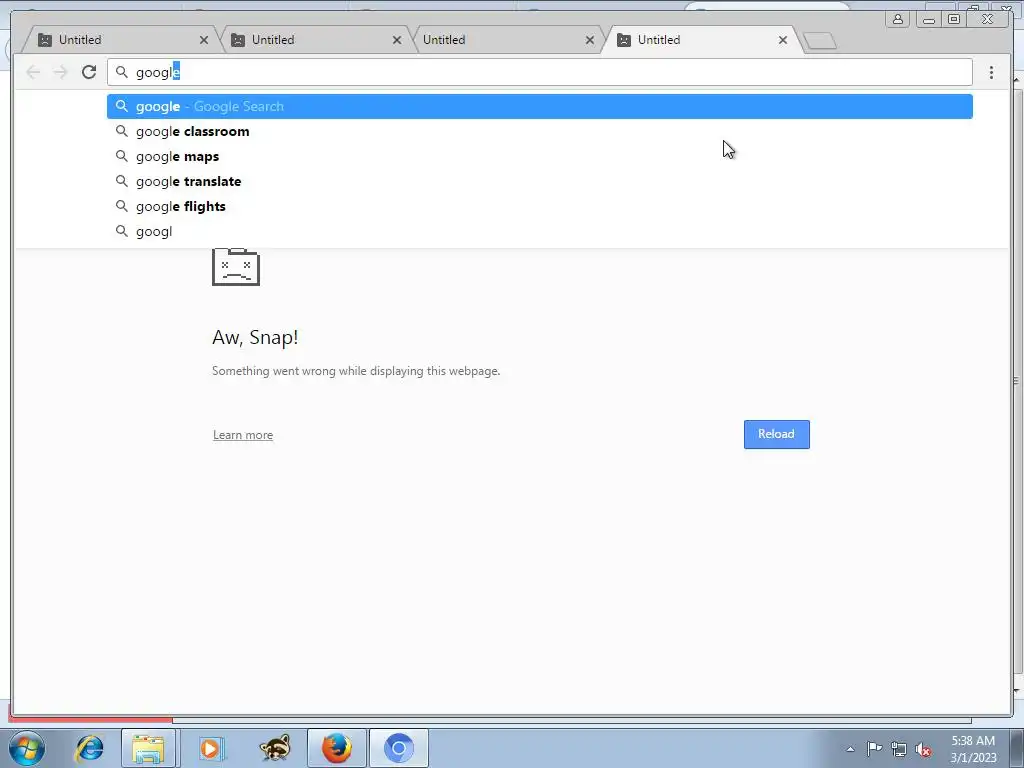This screenshot has width=1024, height=768.
Task: Go forward using the forward arrow
Action: point(60,72)
